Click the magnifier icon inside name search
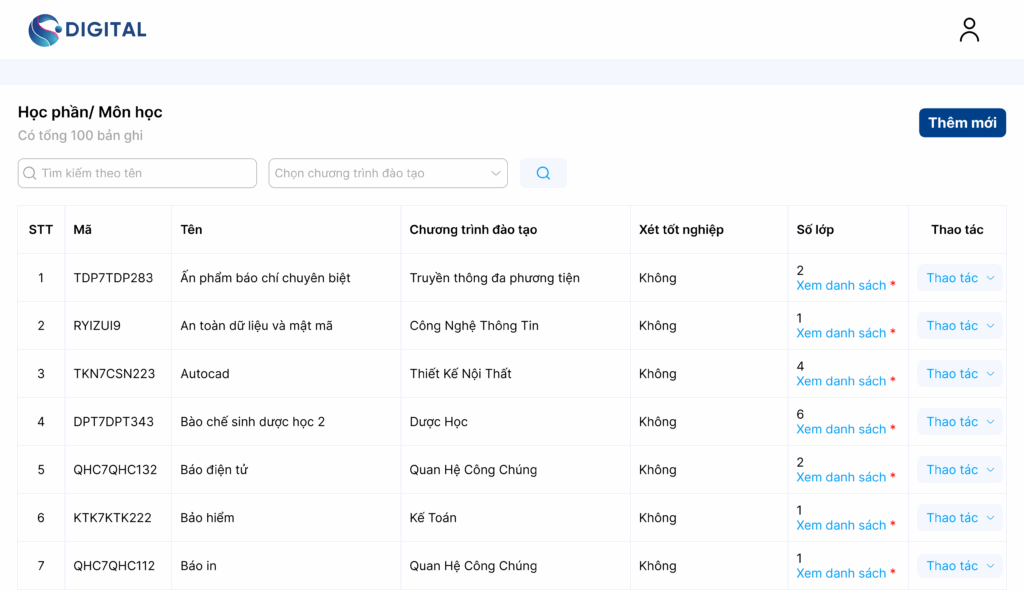This screenshot has width=1024, height=590. pyautogui.click(x=30, y=173)
